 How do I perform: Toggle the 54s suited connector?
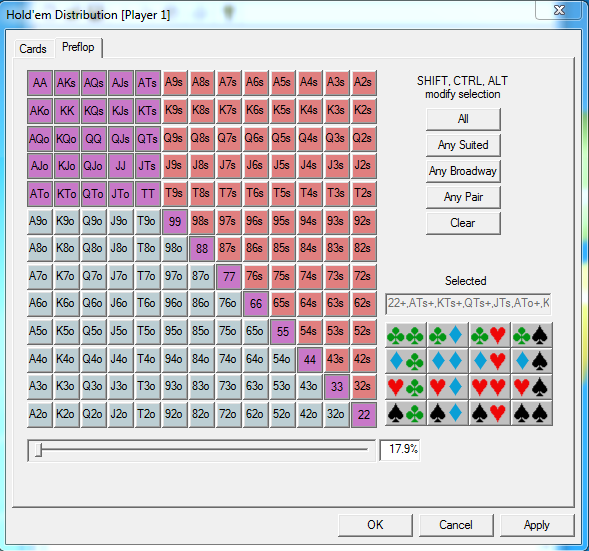coord(310,331)
